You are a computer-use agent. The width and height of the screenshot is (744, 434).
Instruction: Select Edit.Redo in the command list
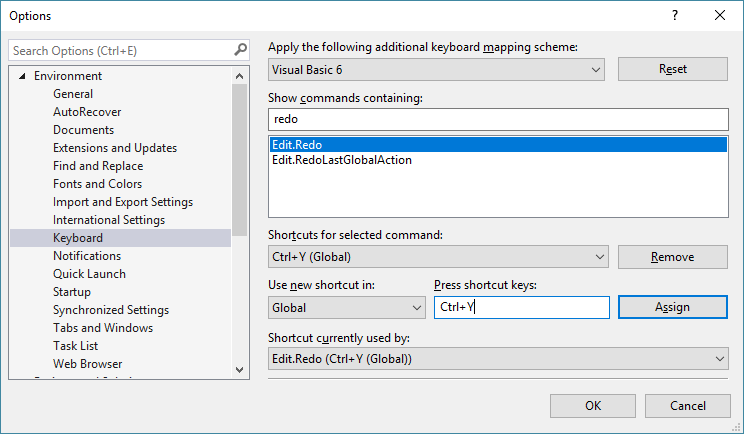click(x=498, y=145)
